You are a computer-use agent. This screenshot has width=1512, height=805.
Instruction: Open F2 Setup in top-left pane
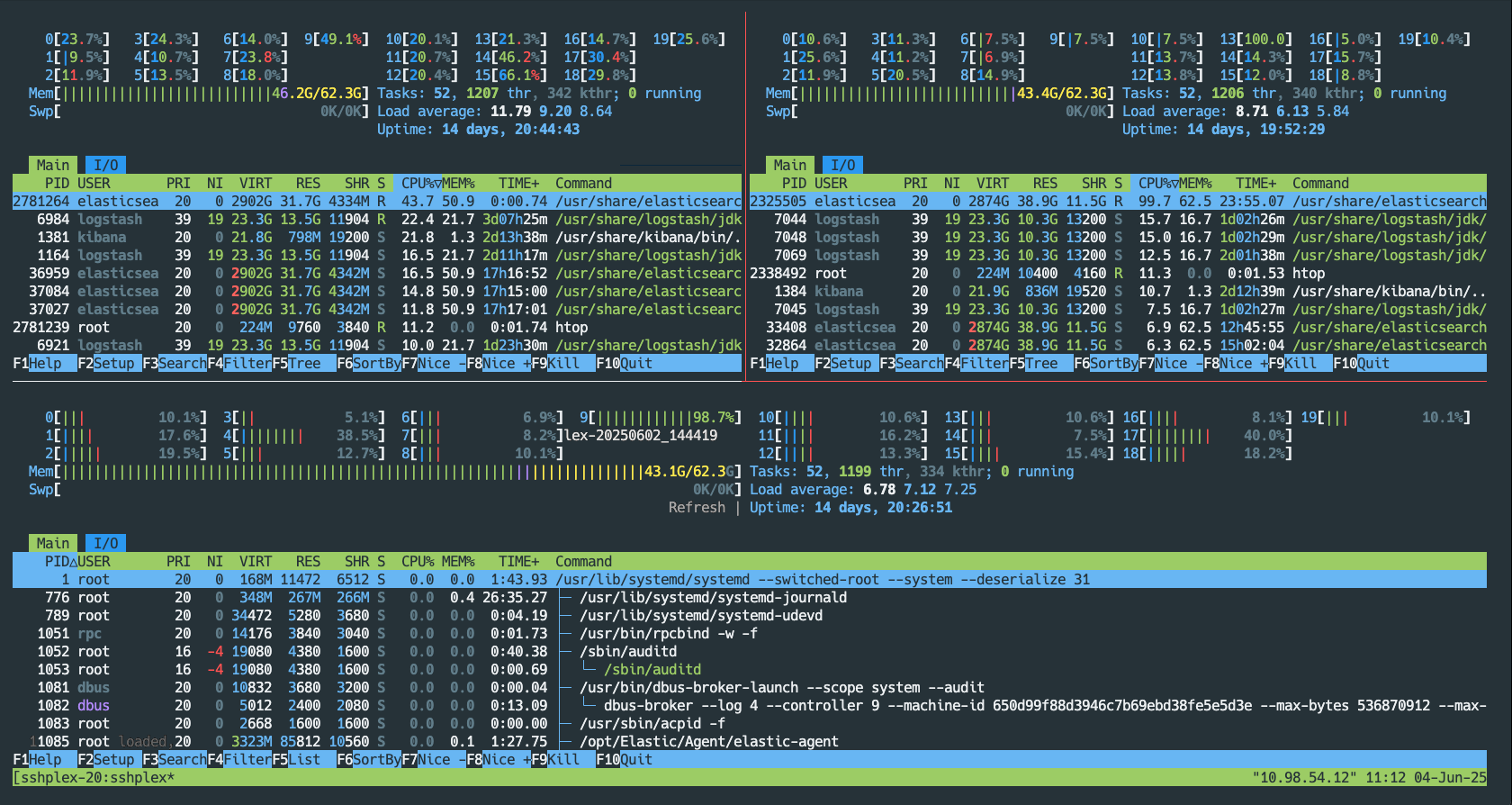(110, 363)
